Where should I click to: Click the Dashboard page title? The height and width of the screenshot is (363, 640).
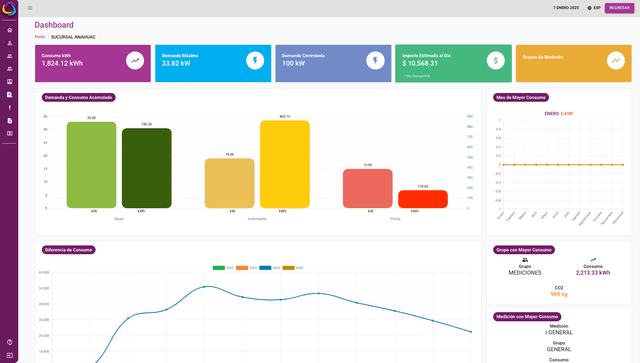point(54,25)
